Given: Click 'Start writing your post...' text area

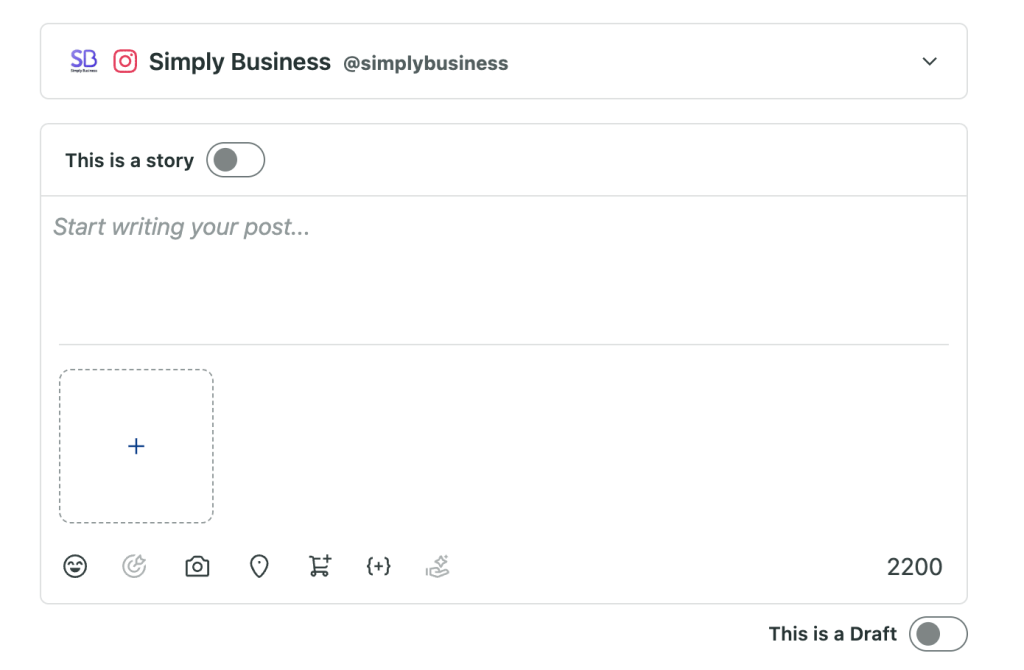Looking at the screenshot, I should tap(504, 270).
